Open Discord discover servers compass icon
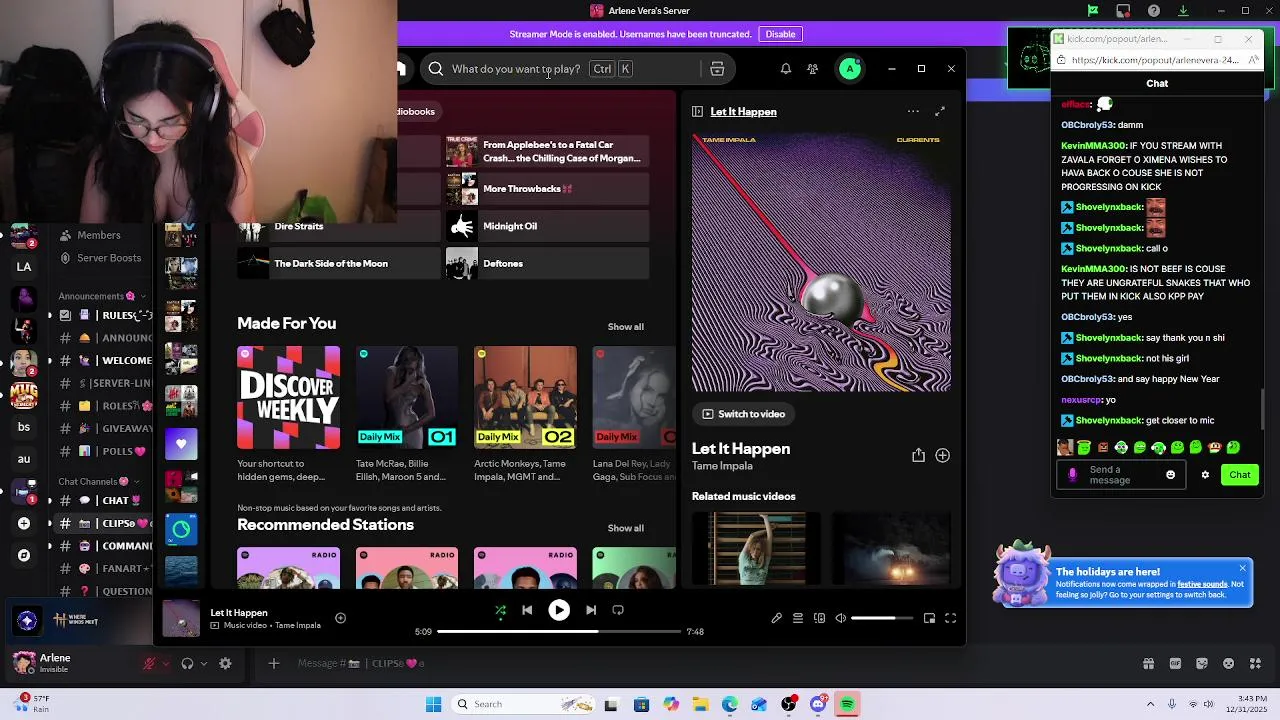The height and width of the screenshot is (720, 1280). point(24,555)
